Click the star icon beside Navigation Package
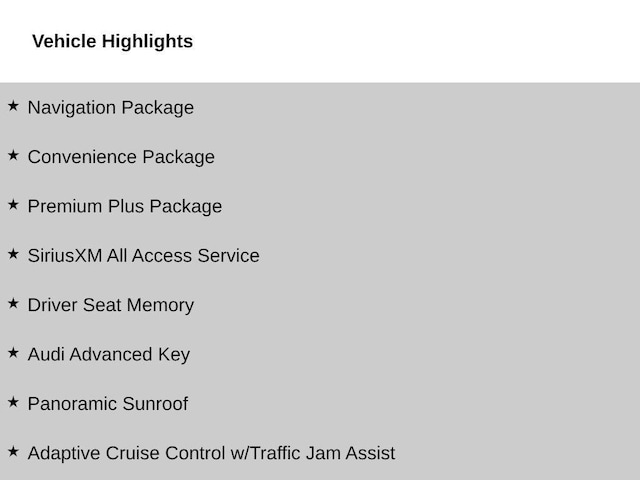The width and height of the screenshot is (640, 480). 13,106
